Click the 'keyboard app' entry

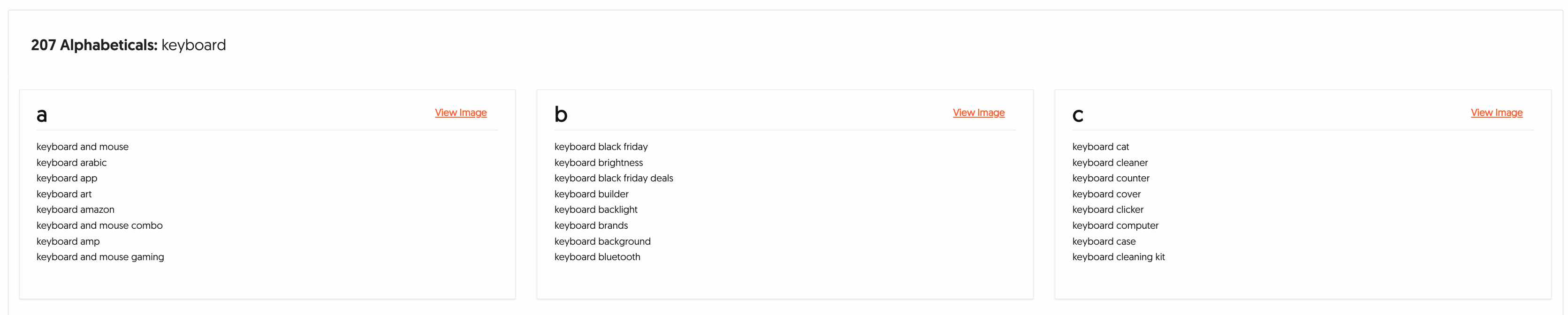point(66,178)
